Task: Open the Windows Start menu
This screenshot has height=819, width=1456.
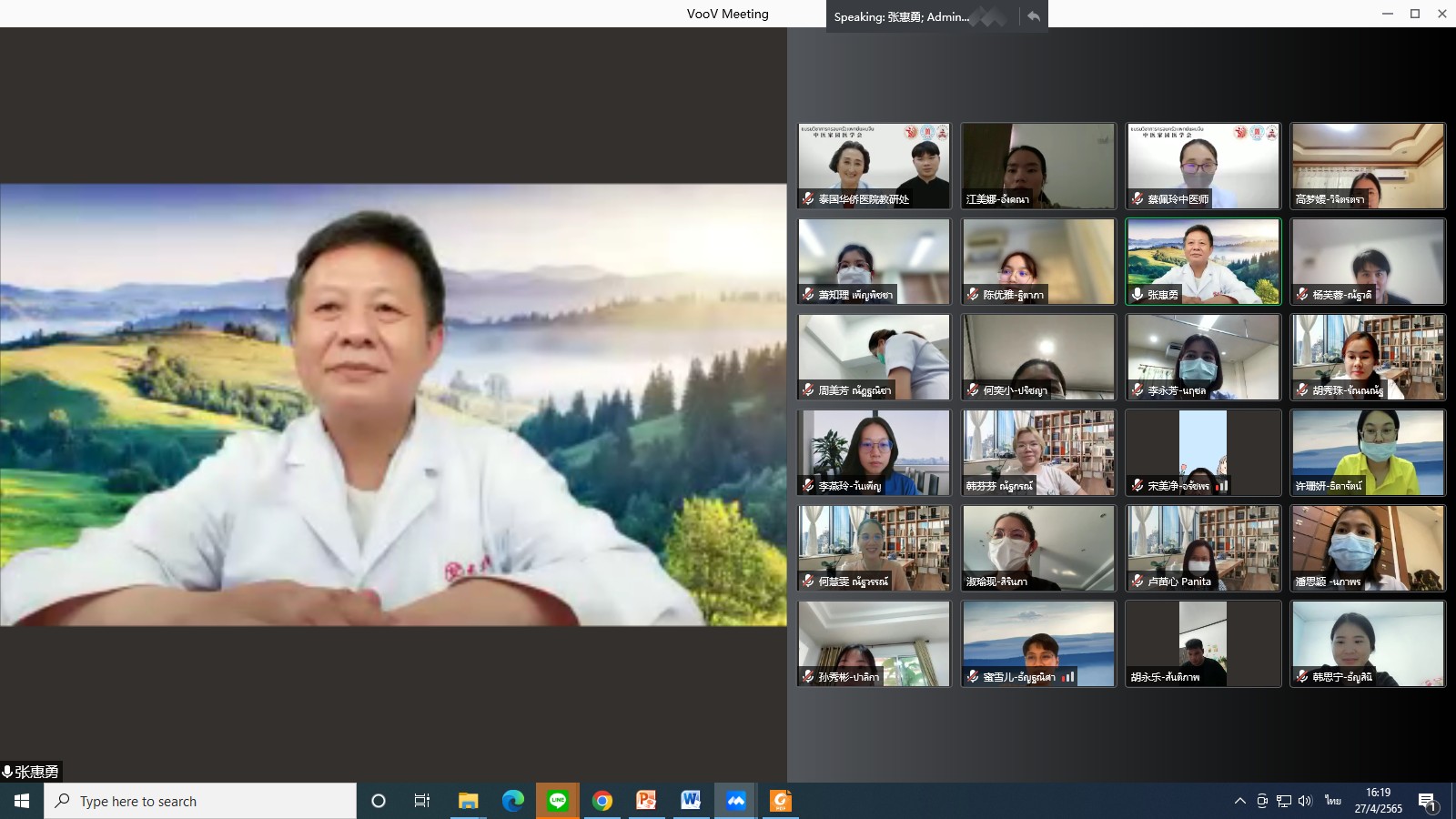Action: point(22,801)
